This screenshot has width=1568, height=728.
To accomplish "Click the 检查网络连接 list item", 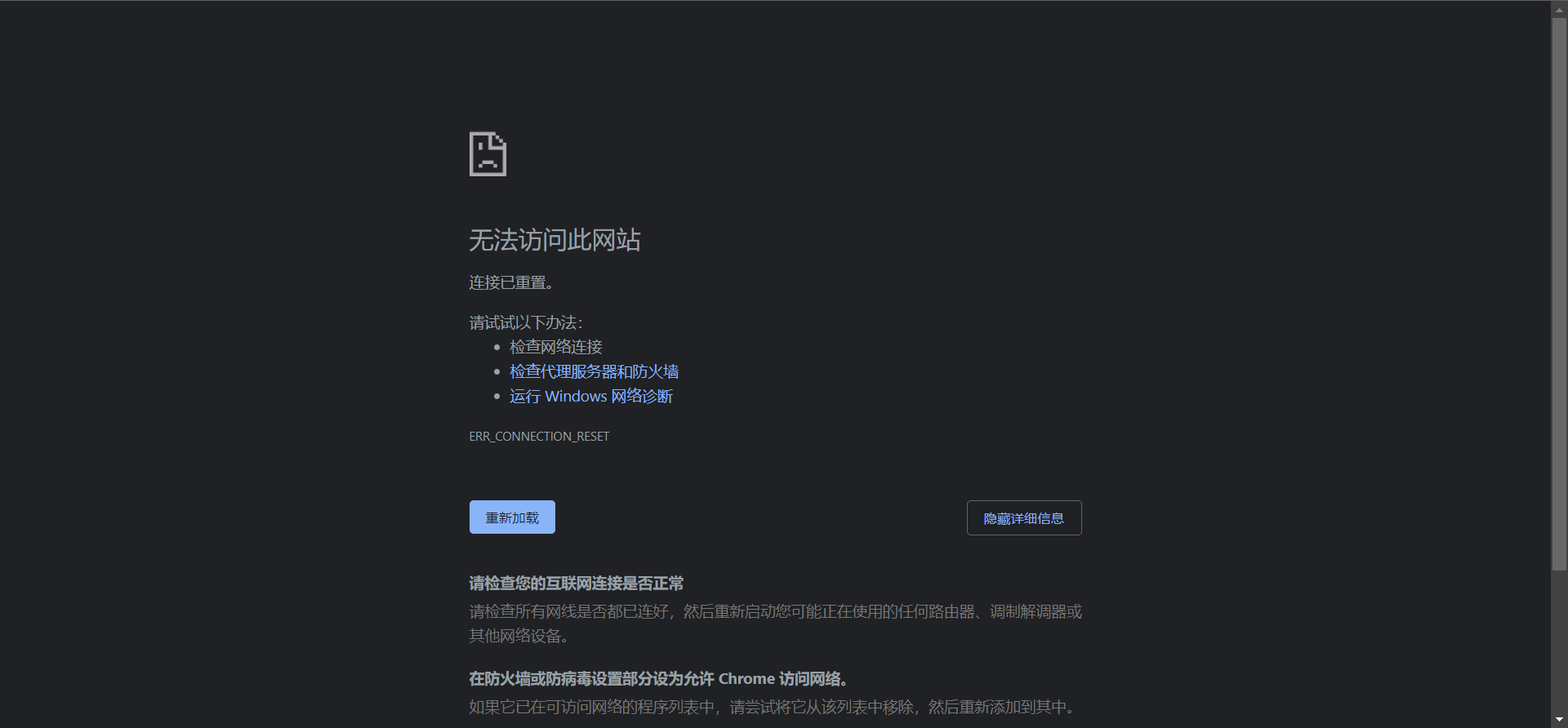I will point(555,348).
